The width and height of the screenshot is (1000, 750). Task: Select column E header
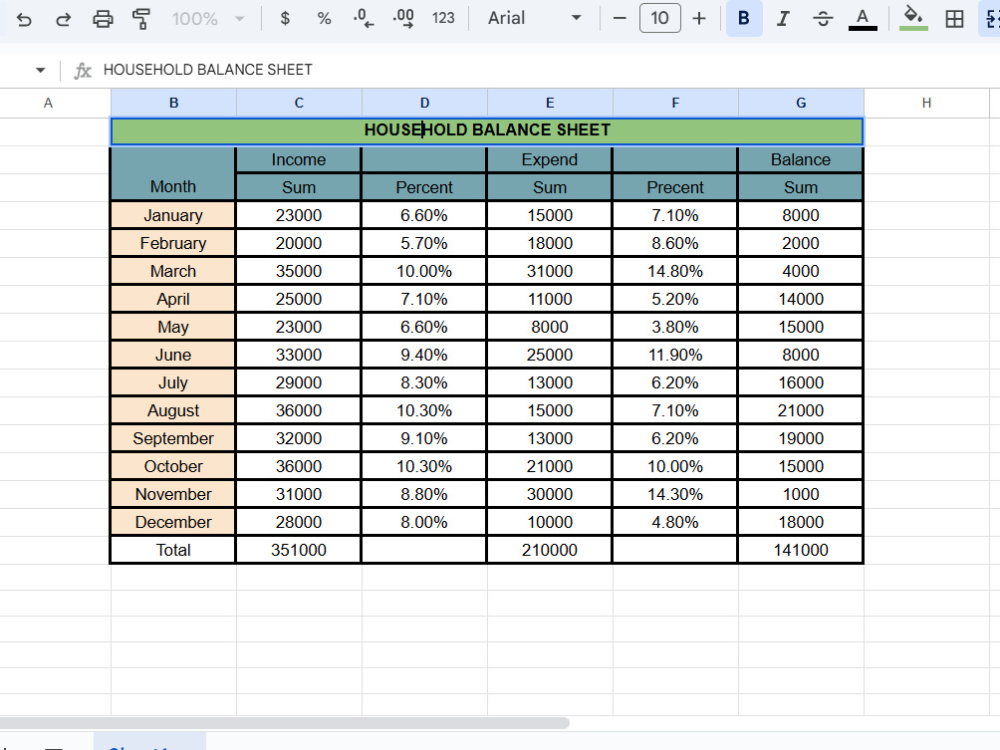550,103
